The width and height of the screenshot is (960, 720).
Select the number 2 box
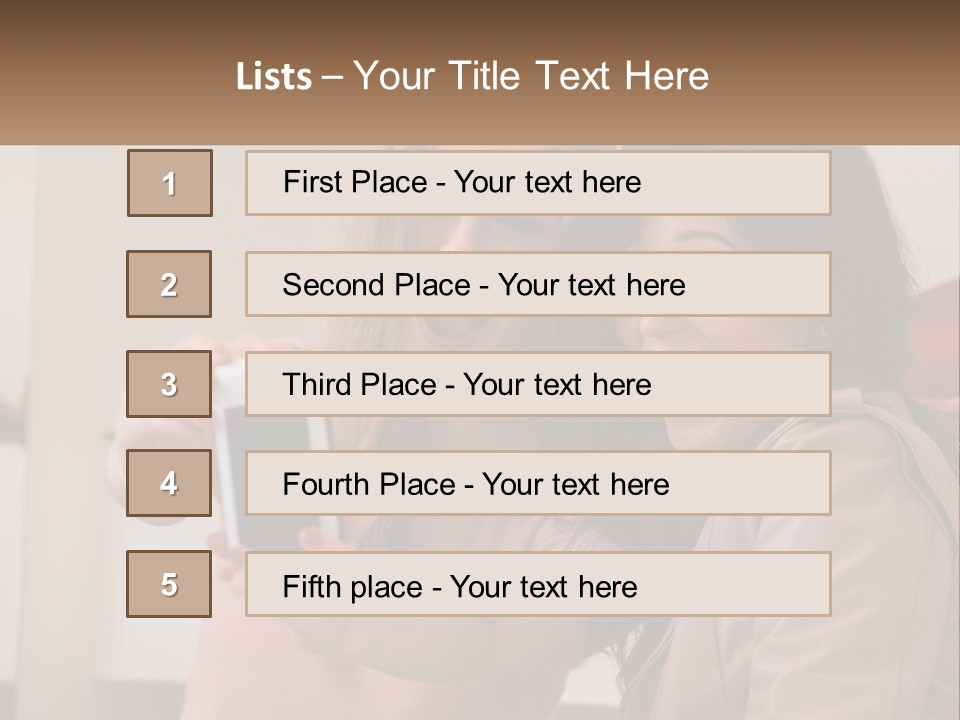169,284
